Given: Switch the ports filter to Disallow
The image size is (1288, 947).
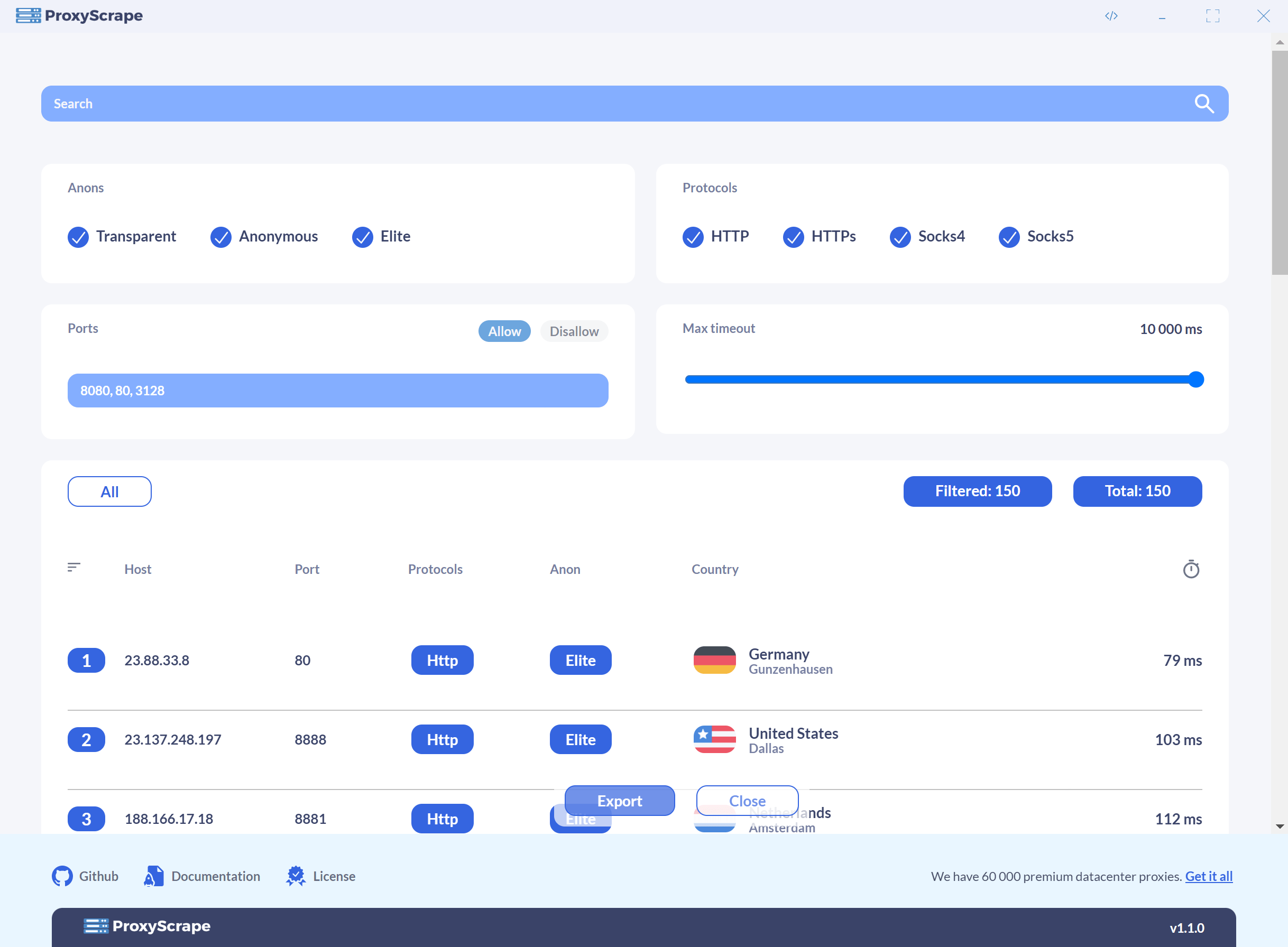Looking at the screenshot, I should (x=574, y=331).
